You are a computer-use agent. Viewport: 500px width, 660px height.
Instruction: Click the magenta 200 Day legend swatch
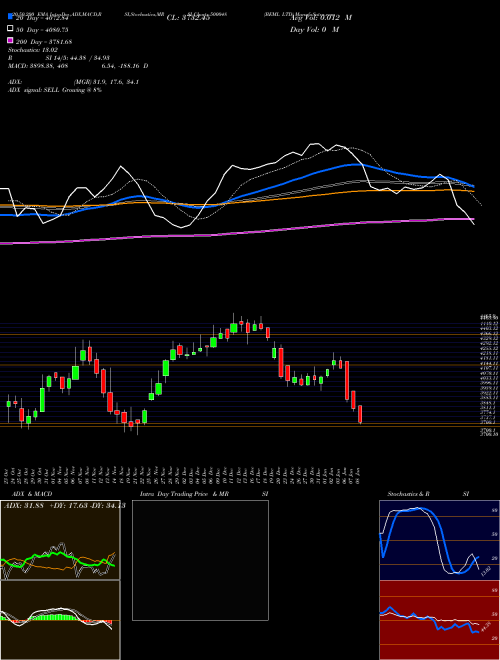[x=11, y=41]
